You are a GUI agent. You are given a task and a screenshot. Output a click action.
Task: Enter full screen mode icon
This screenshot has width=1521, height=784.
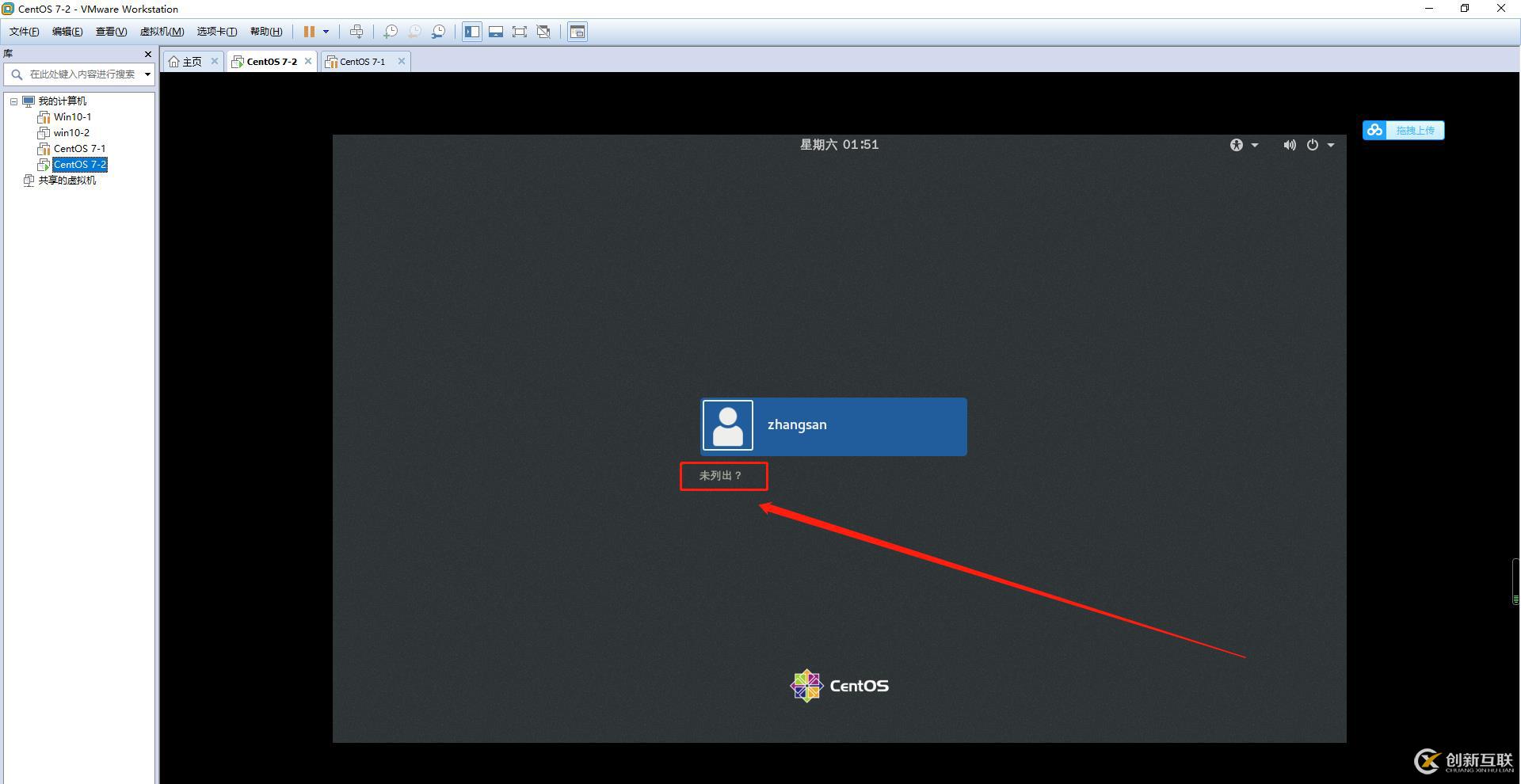[520, 32]
